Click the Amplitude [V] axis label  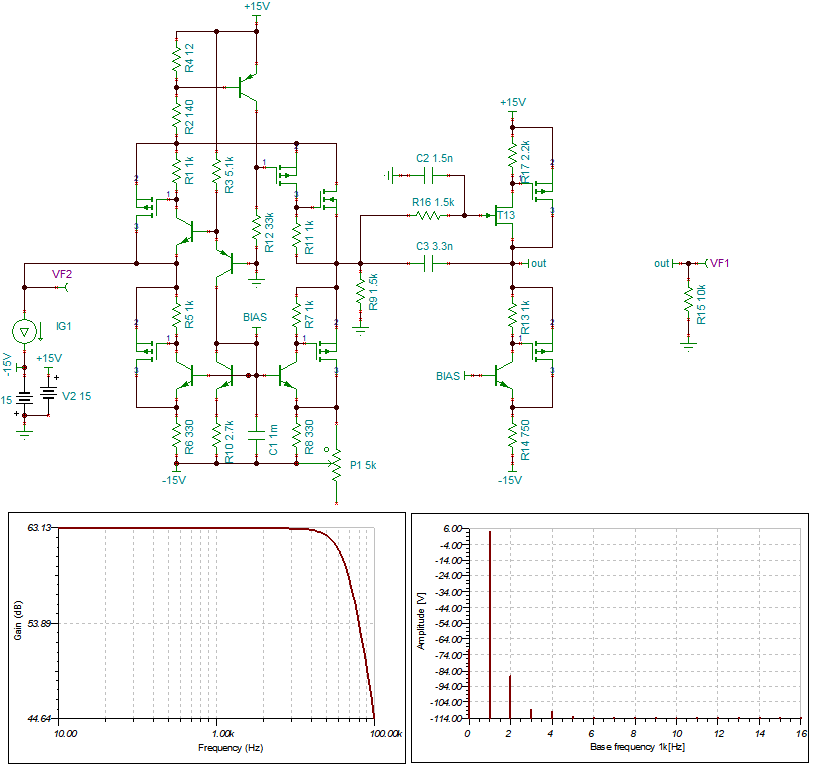pyautogui.click(x=422, y=621)
